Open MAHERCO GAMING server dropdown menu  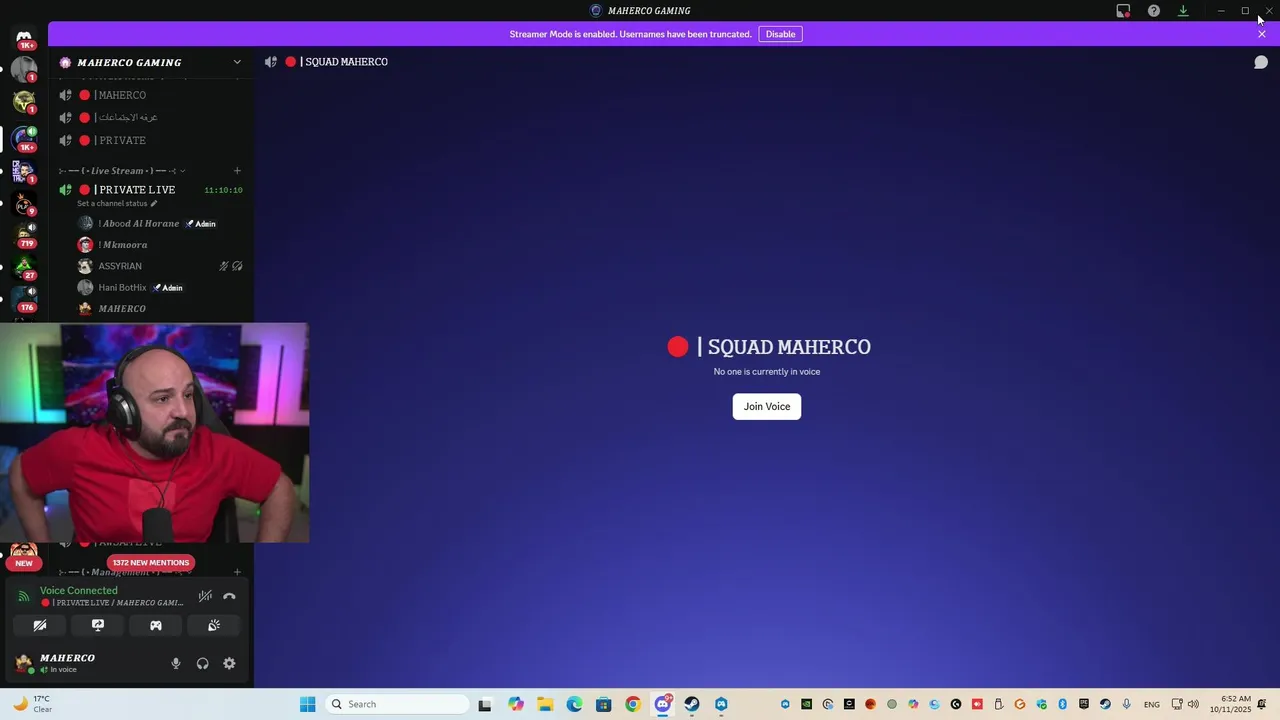click(237, 62)
